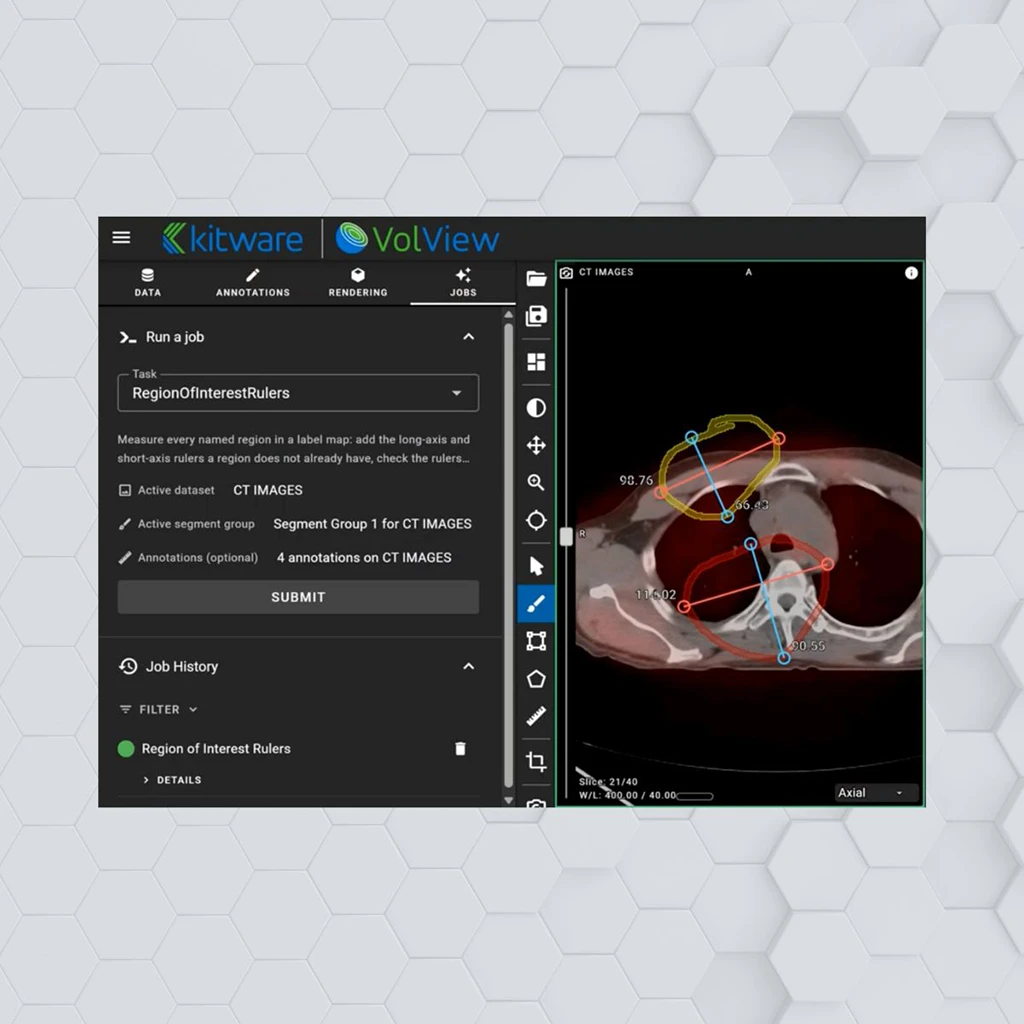Select the Ruler tool
This screenshot has width=1024, height=1024.
(536, 716)
